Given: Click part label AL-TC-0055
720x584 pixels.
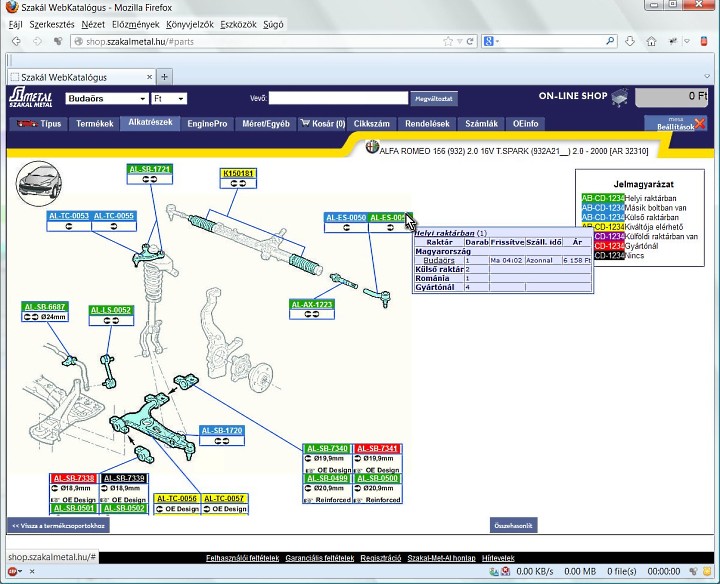Looking at the screenshot, I should (113, 216).
